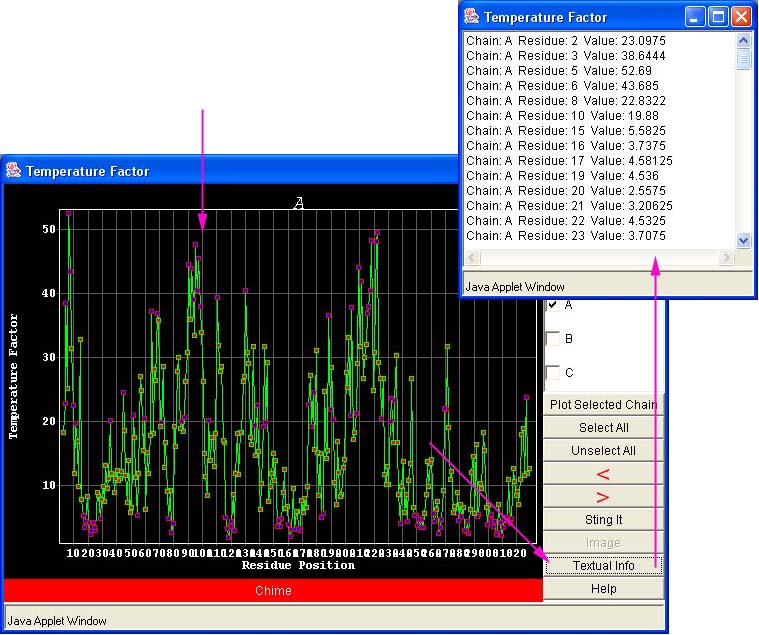Open Help in main window

(603, 589)
